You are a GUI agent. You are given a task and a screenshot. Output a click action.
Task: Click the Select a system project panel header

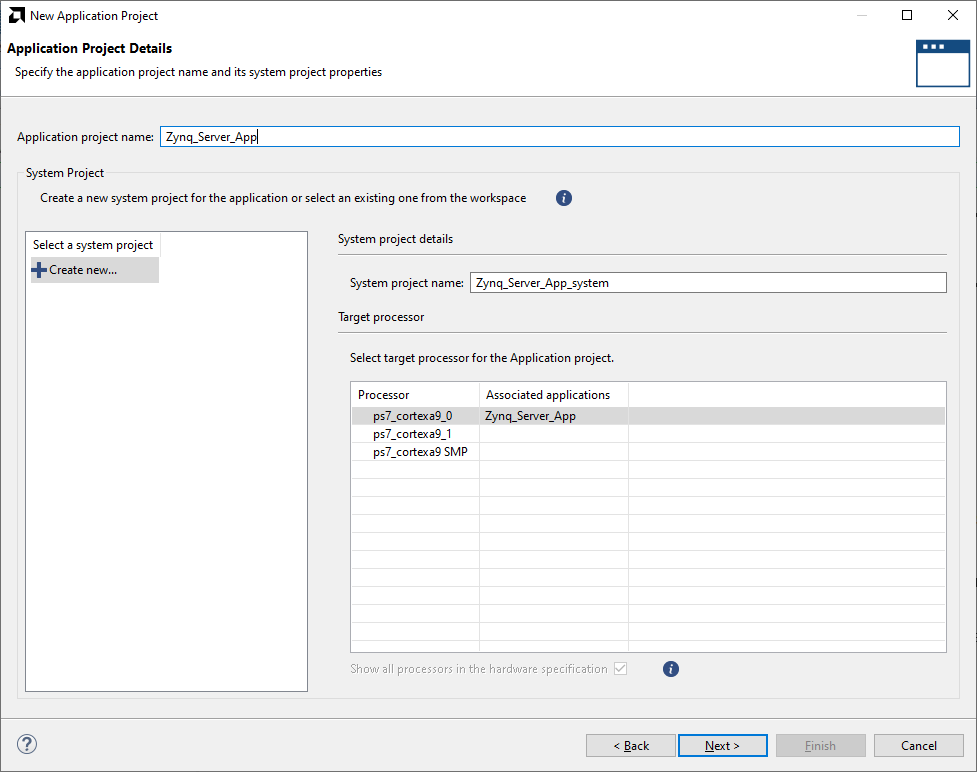pyautogui.click(x=92, y=244)
